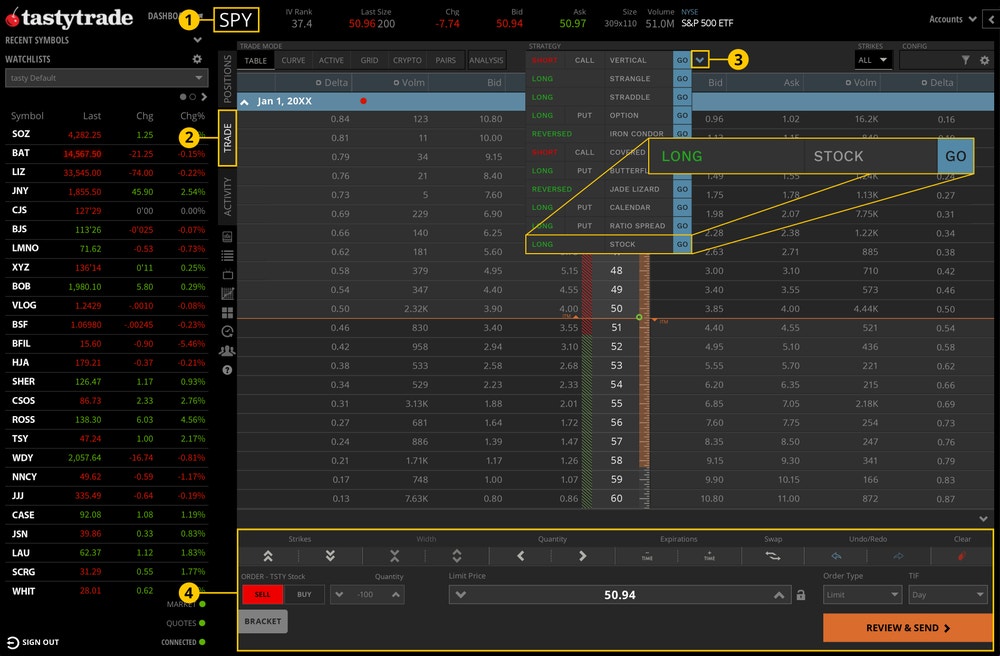Click the BRACKET button
The width and height of the screenshot is (1000, 656).
click(263, 621)
